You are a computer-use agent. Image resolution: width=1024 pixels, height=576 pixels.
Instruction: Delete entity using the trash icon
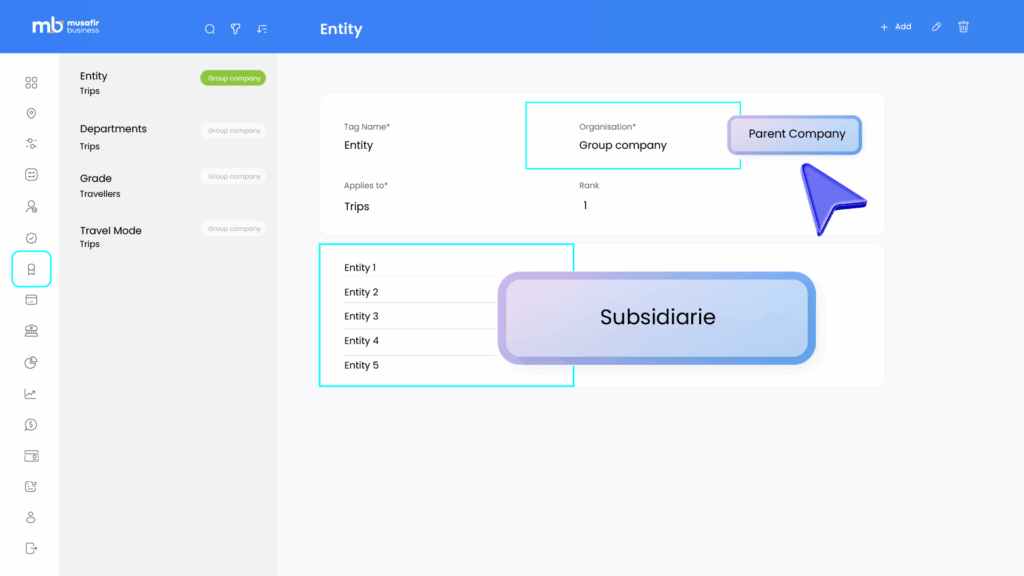click(x=964, y=27)
